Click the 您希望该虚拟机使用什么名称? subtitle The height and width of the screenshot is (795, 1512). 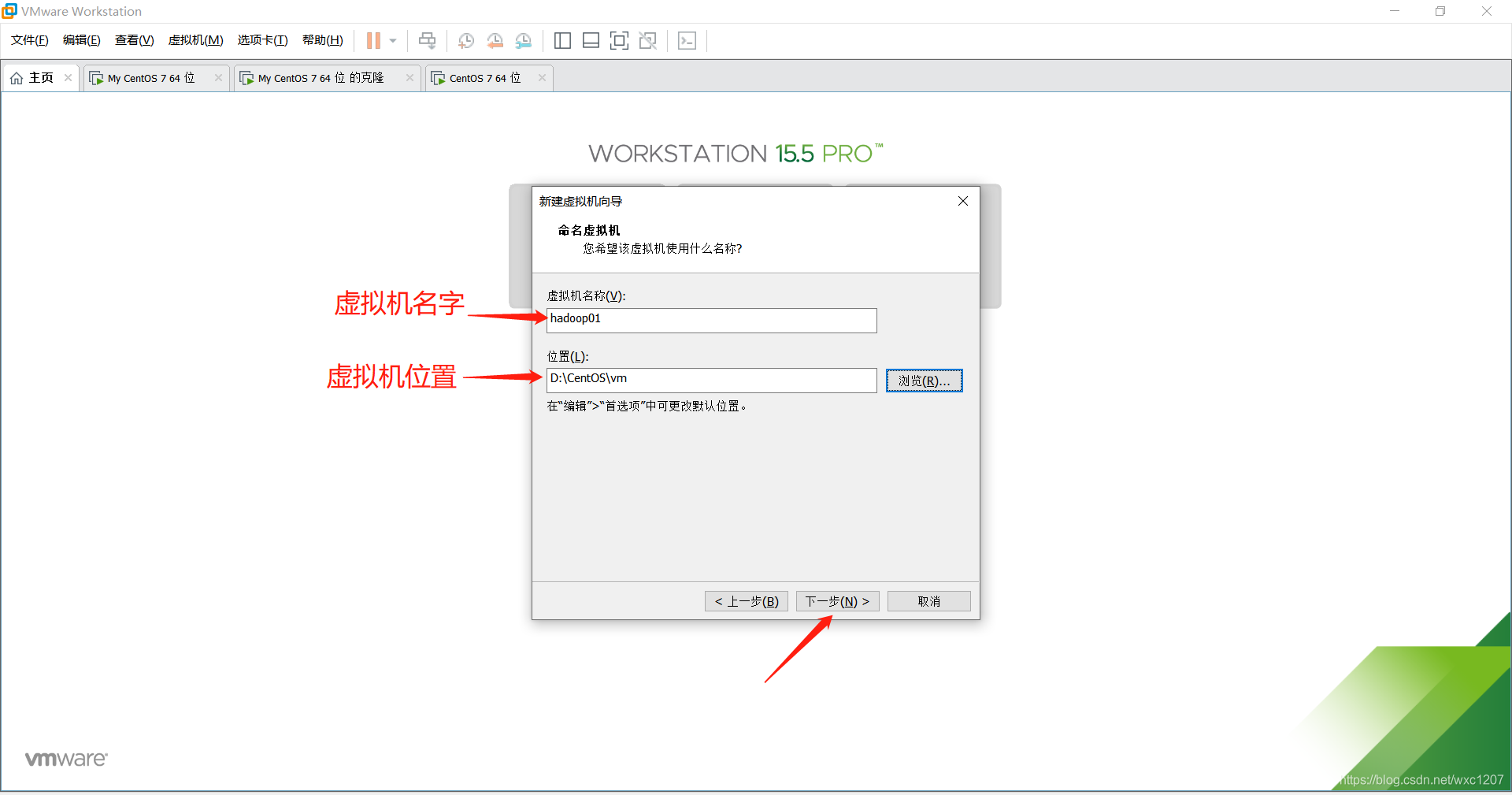pyautogui.click(x=662, y=248)
